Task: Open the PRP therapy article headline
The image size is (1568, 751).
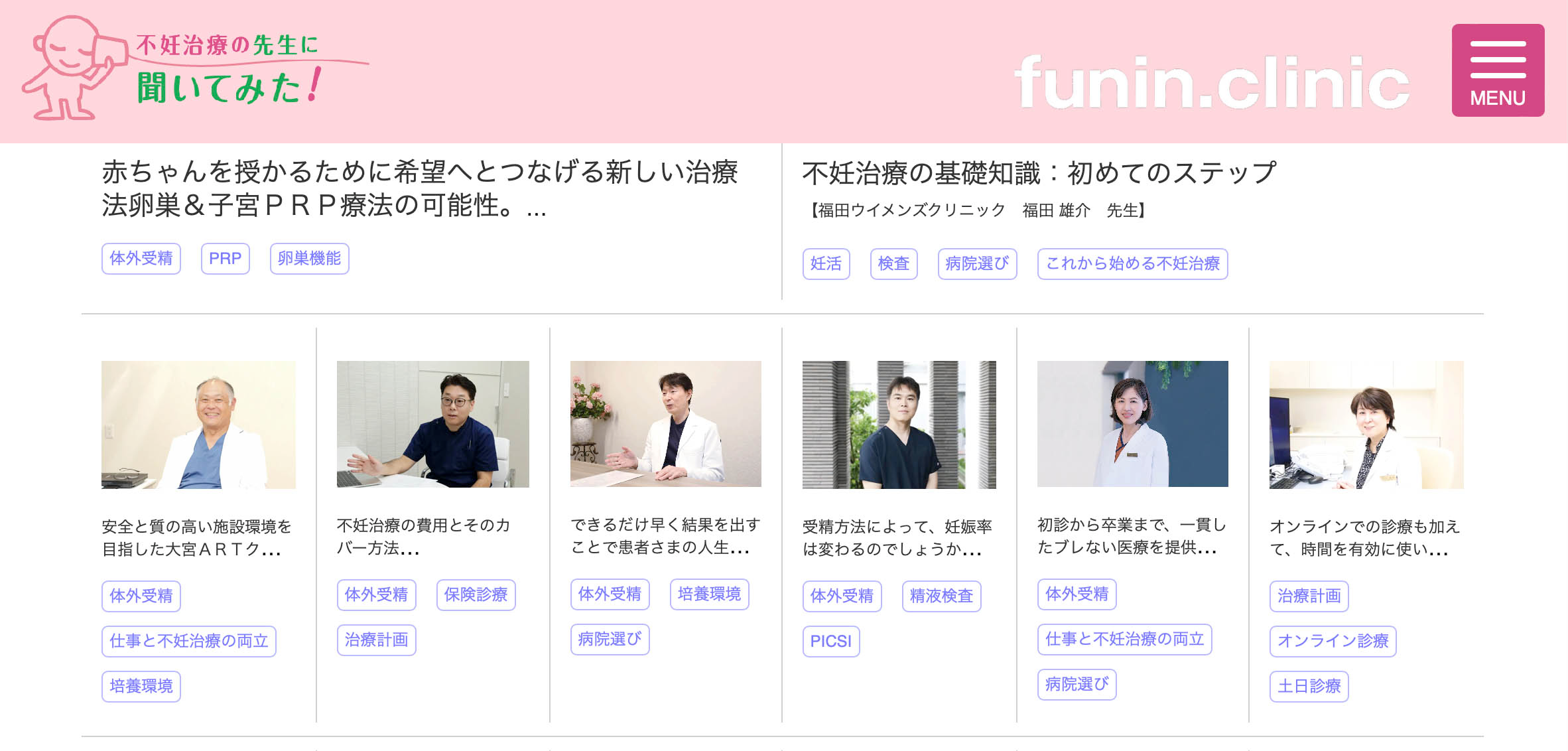Action: 419,188
